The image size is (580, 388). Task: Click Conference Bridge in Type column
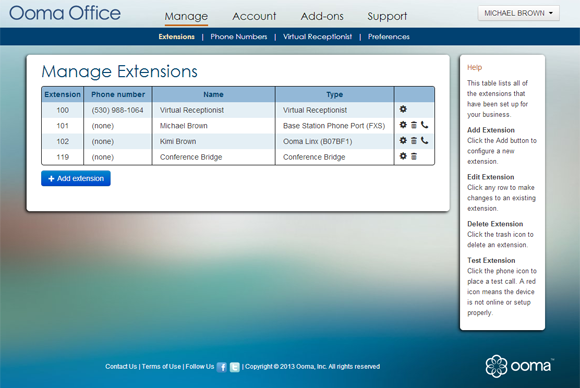(x=314, y=157)
